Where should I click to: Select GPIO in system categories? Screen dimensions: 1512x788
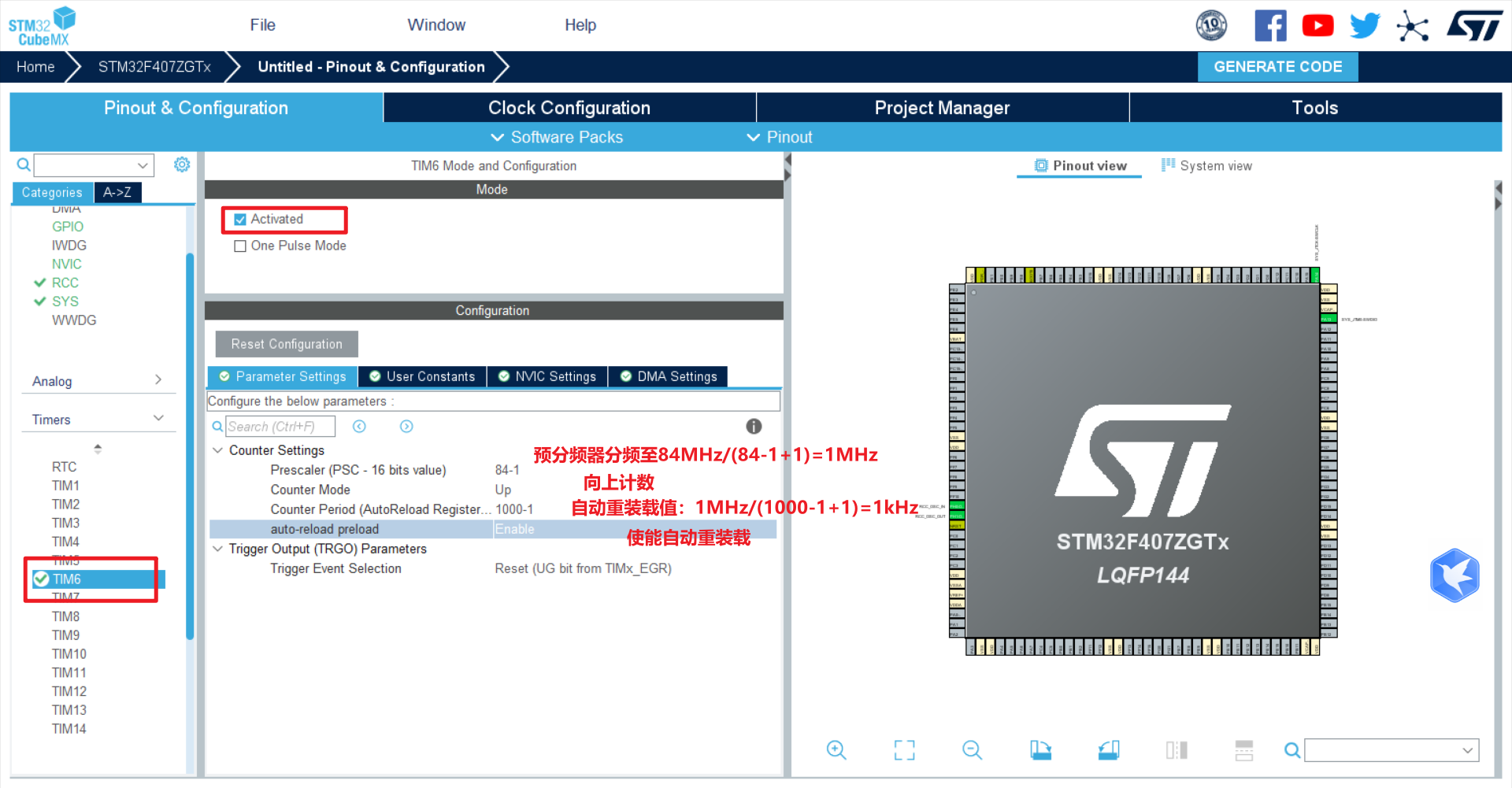(68, 227)
